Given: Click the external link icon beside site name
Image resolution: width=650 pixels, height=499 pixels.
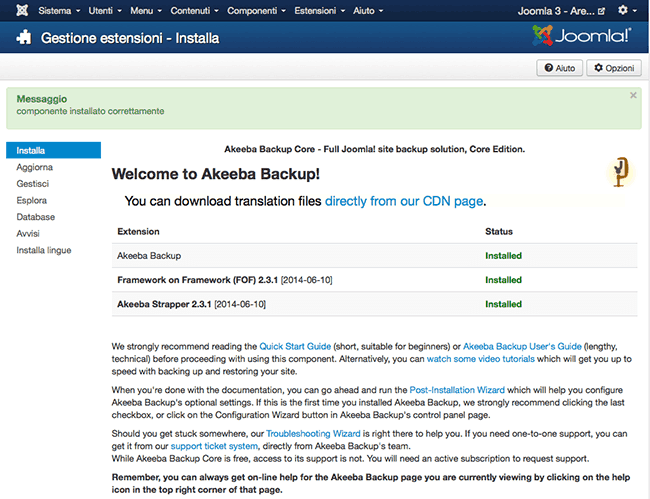Looking at the screenshot, I should point(601,11).
